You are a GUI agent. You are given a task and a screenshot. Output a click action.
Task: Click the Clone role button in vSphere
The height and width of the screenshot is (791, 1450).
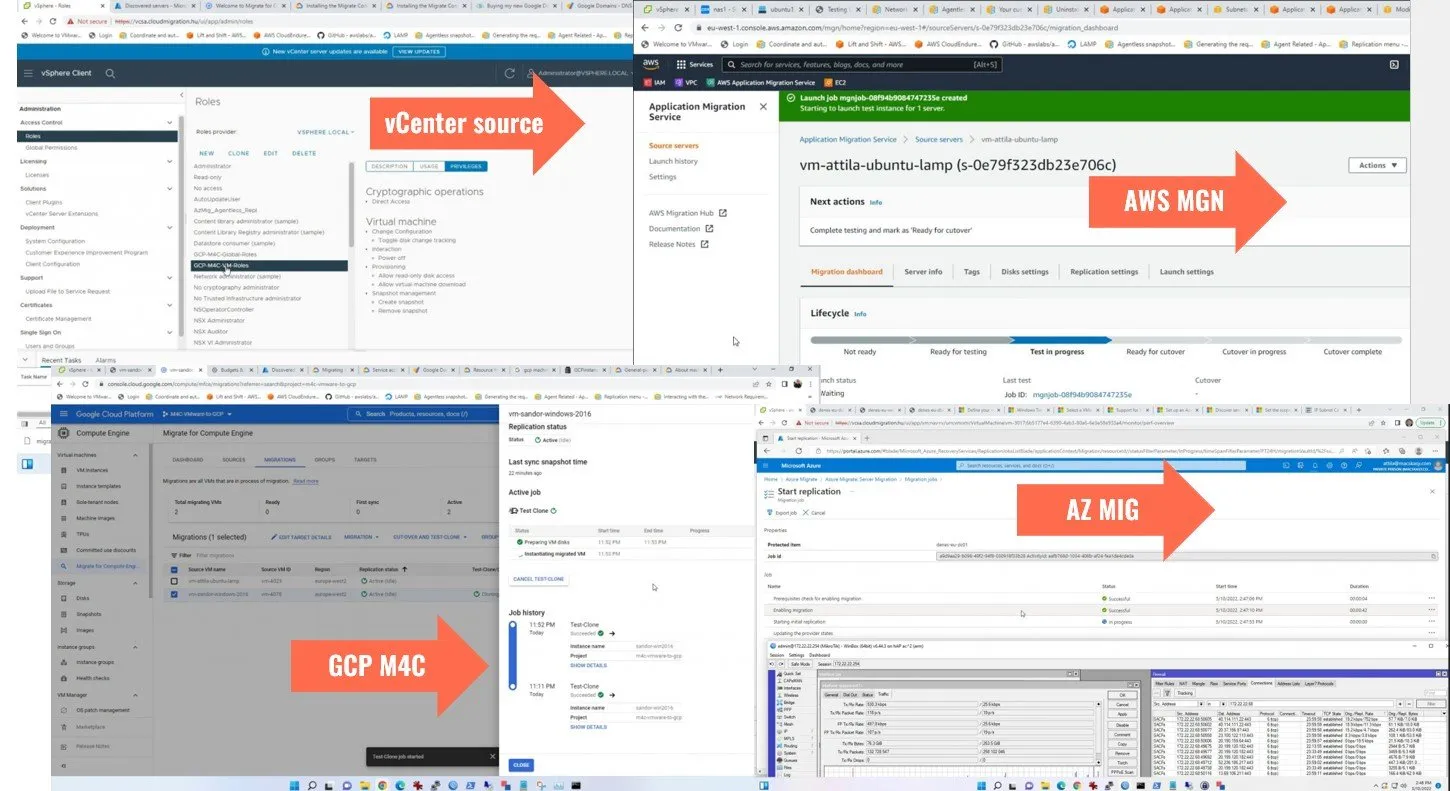[x=239, y=153]
